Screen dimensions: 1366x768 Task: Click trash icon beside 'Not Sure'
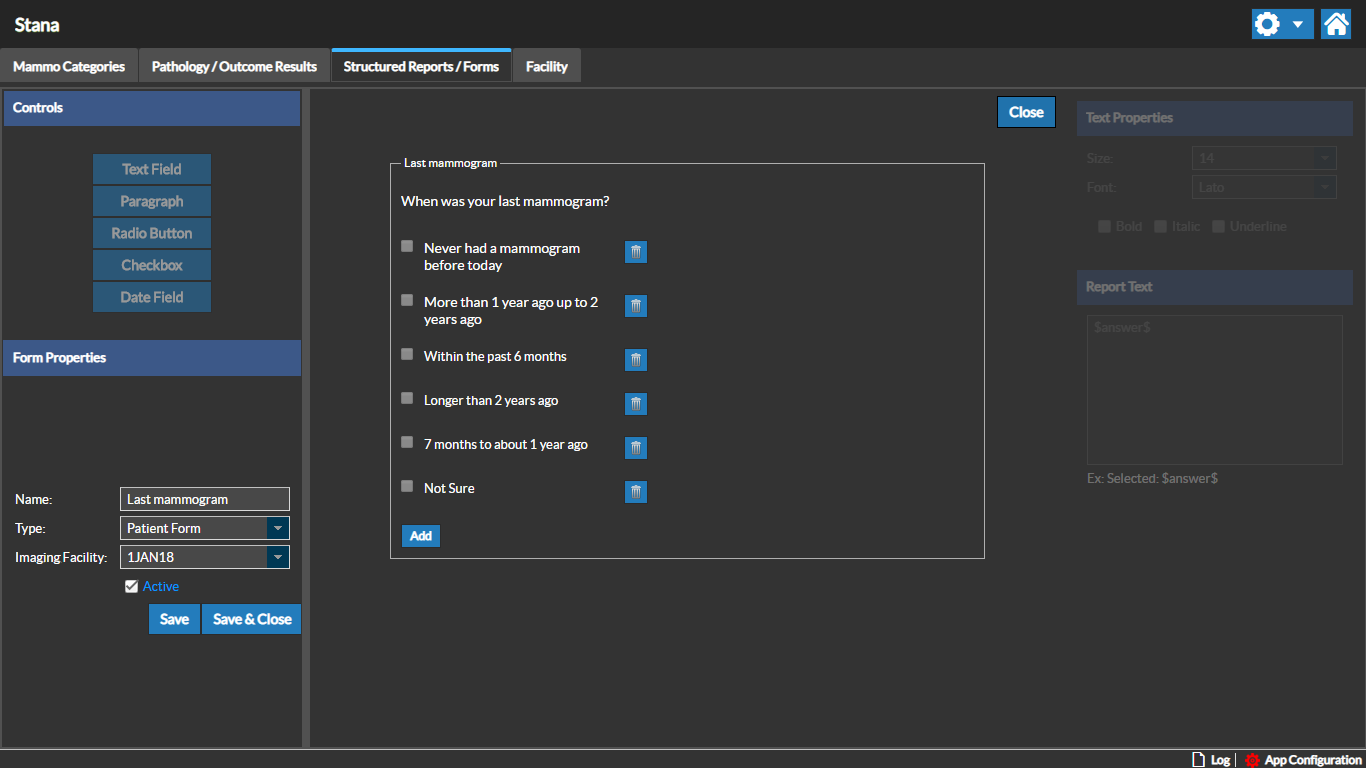pos(635,492)
